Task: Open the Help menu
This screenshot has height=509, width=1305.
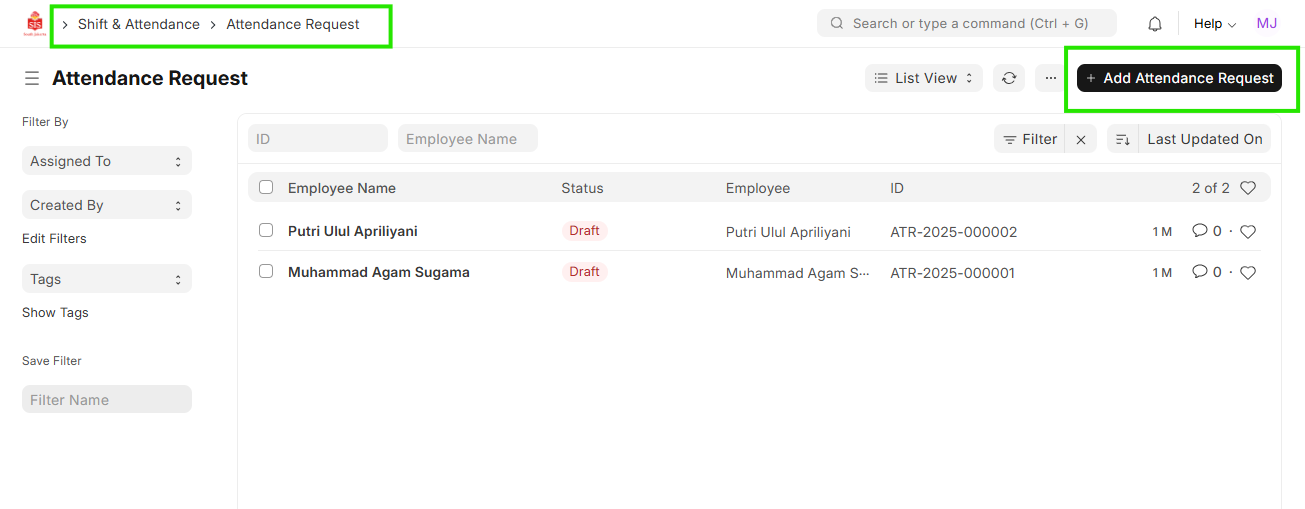Action: (x=1214, y=24)
